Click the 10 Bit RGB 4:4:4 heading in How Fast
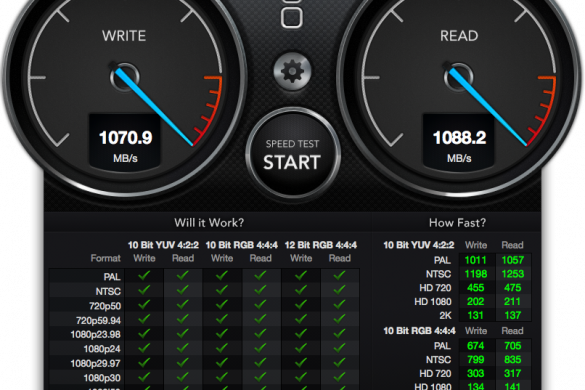Image resolution: width=585 pixels, height=390 pixels. click(x=419, y=331)
